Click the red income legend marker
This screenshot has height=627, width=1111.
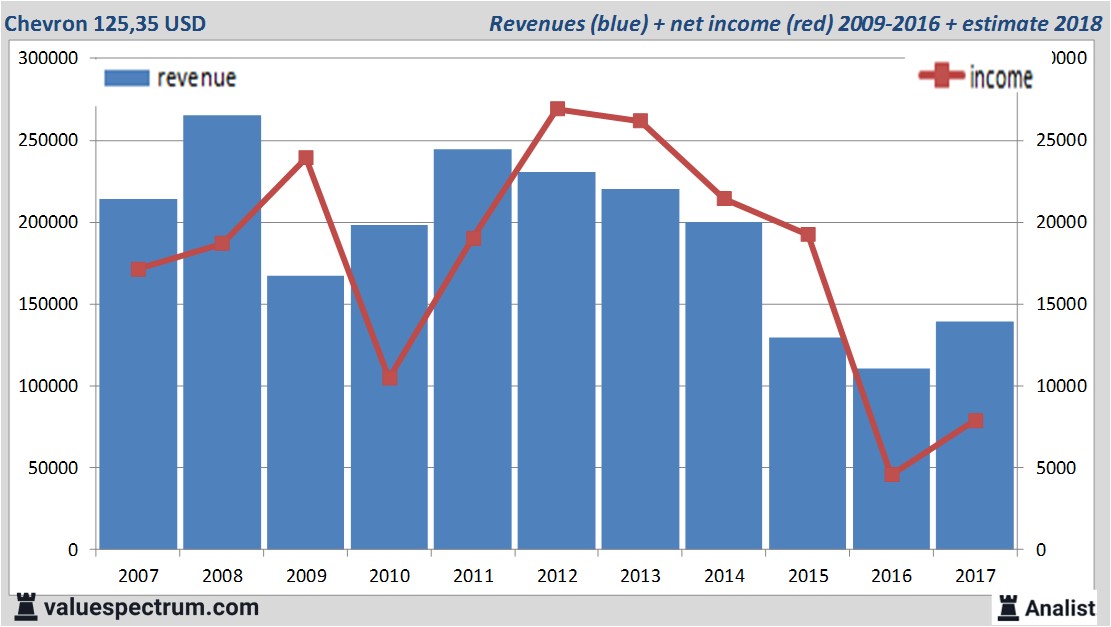[x=942, y=75]
